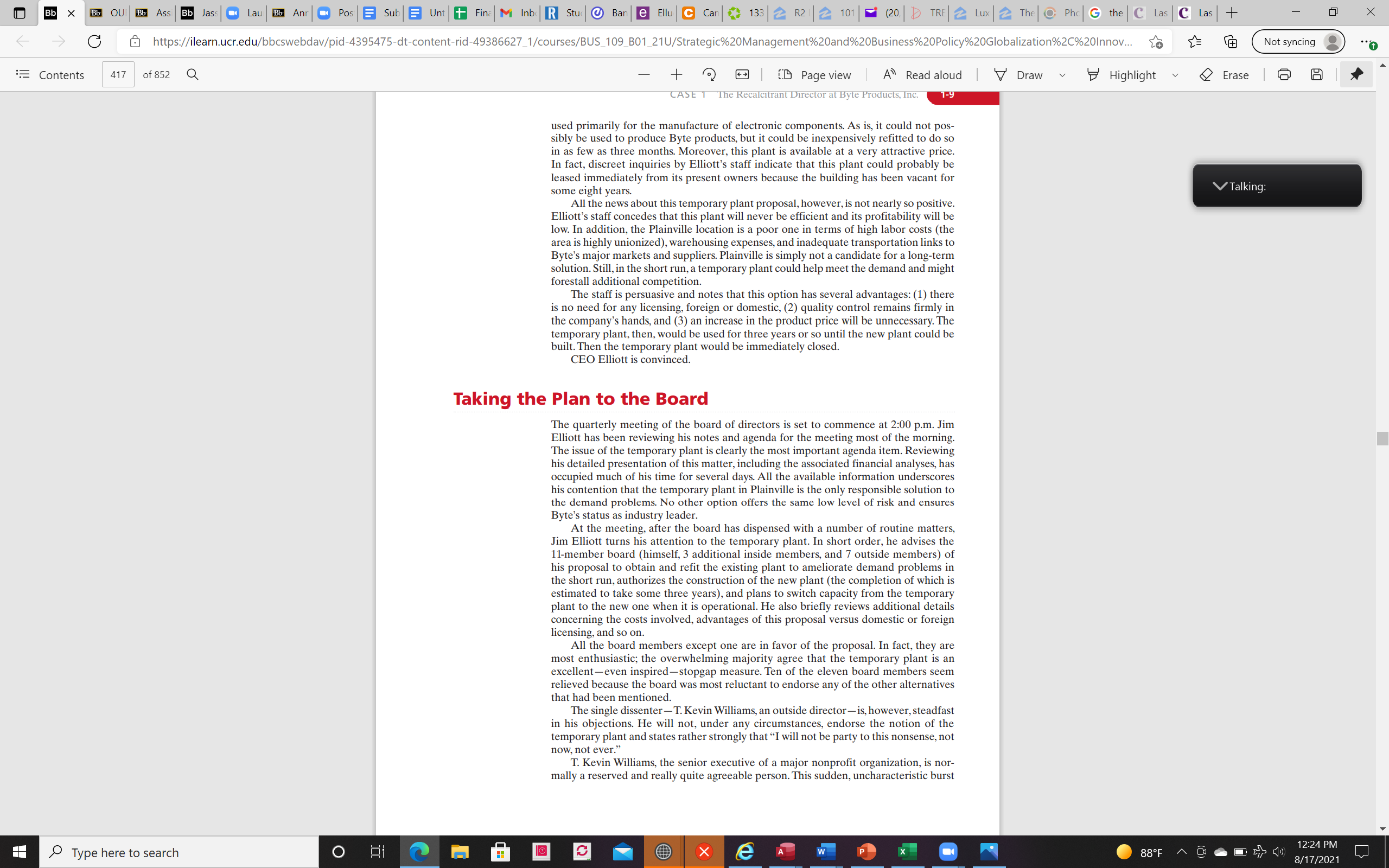1389x868 pixels.
Task: Select the Erase tool
Action: [x=1224, y=75]
